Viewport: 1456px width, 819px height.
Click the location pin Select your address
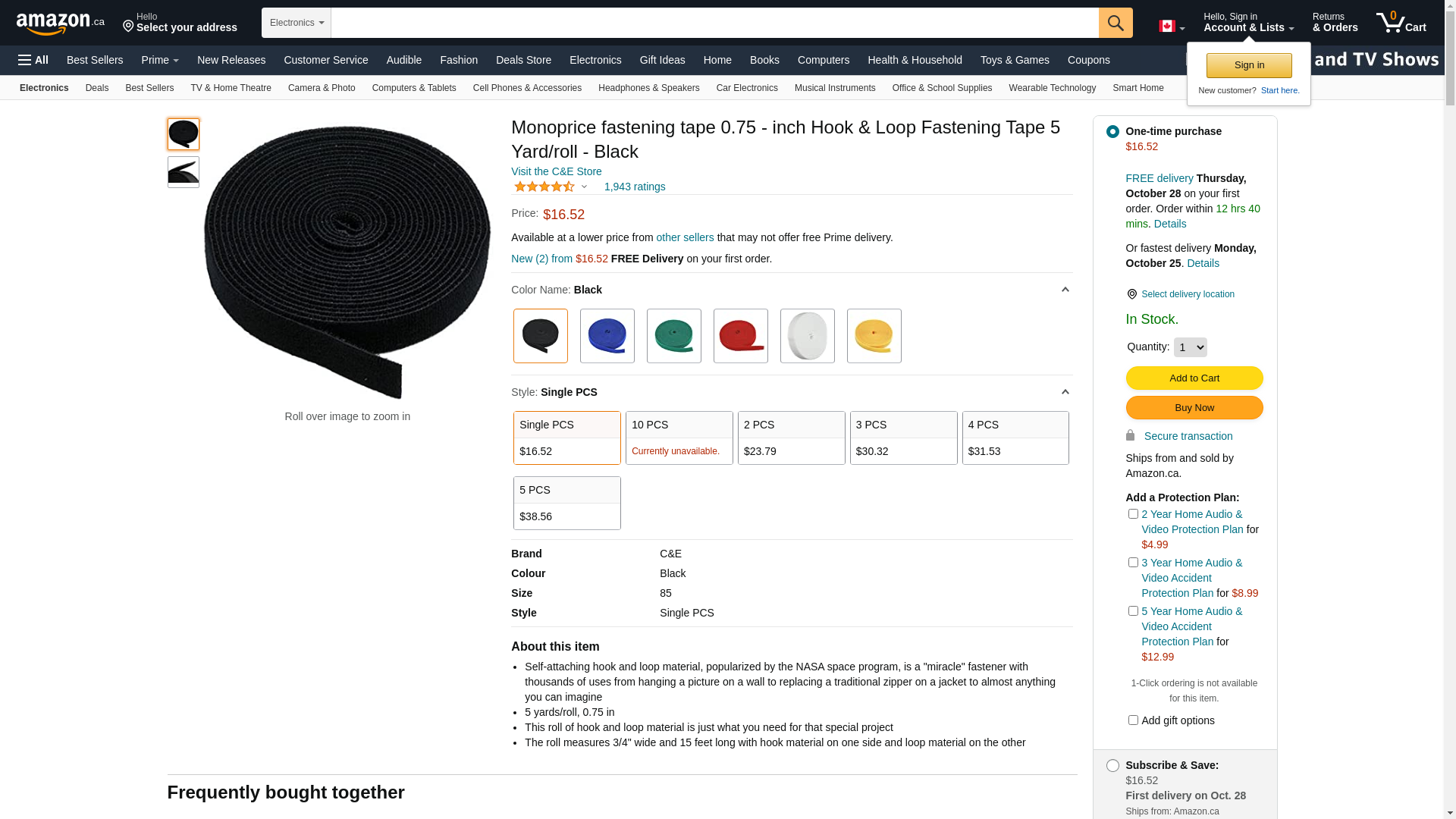(180, 23)
